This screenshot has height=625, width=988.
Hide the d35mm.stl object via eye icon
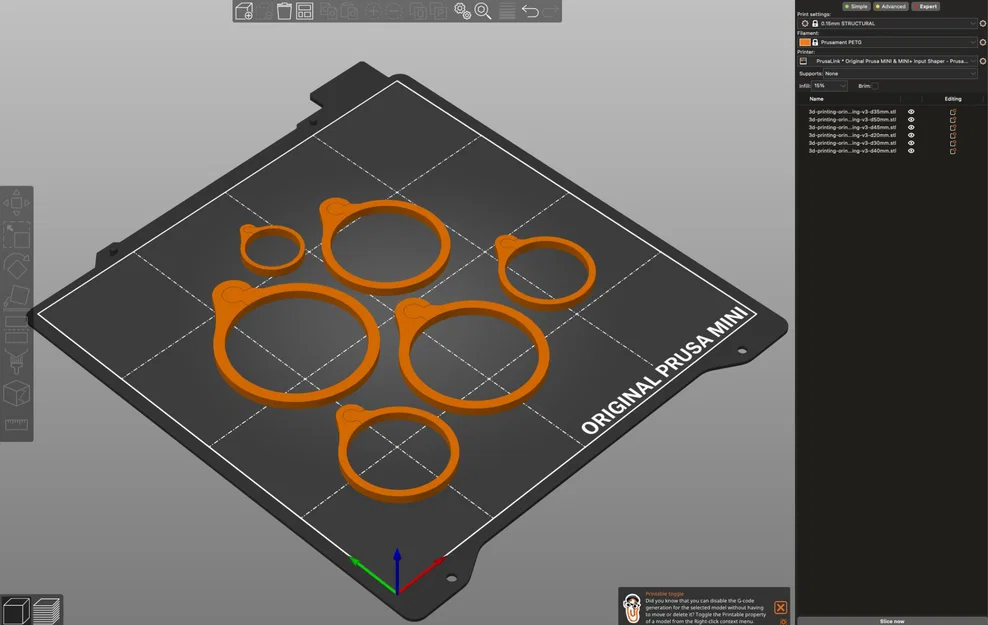(911, 112)
